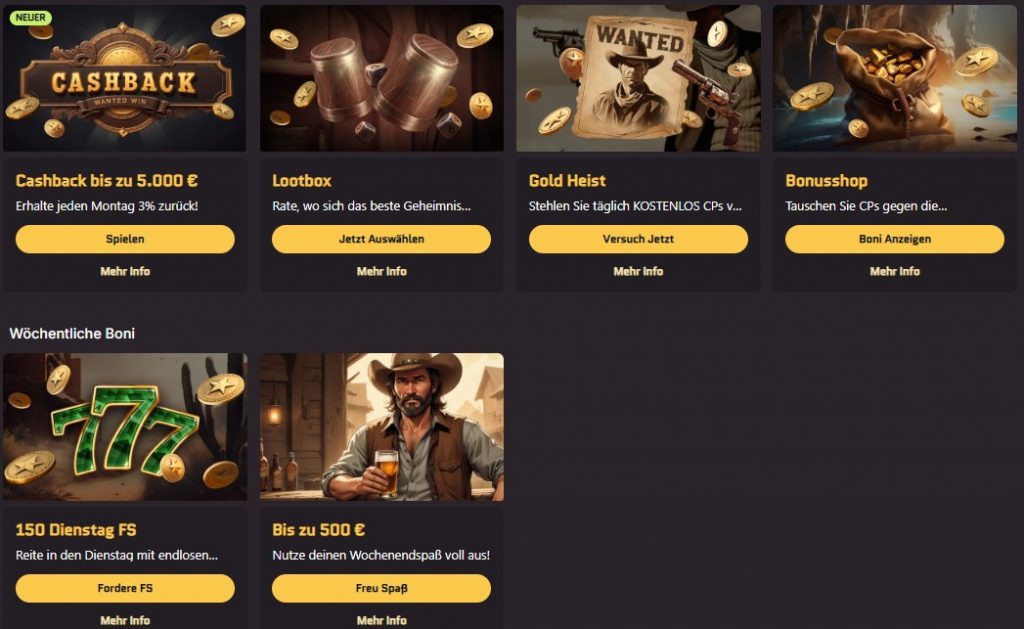Click the NEUER badge on Cashback card
The width and height of the screenshot is (1024, 629).
coord(31,18)
